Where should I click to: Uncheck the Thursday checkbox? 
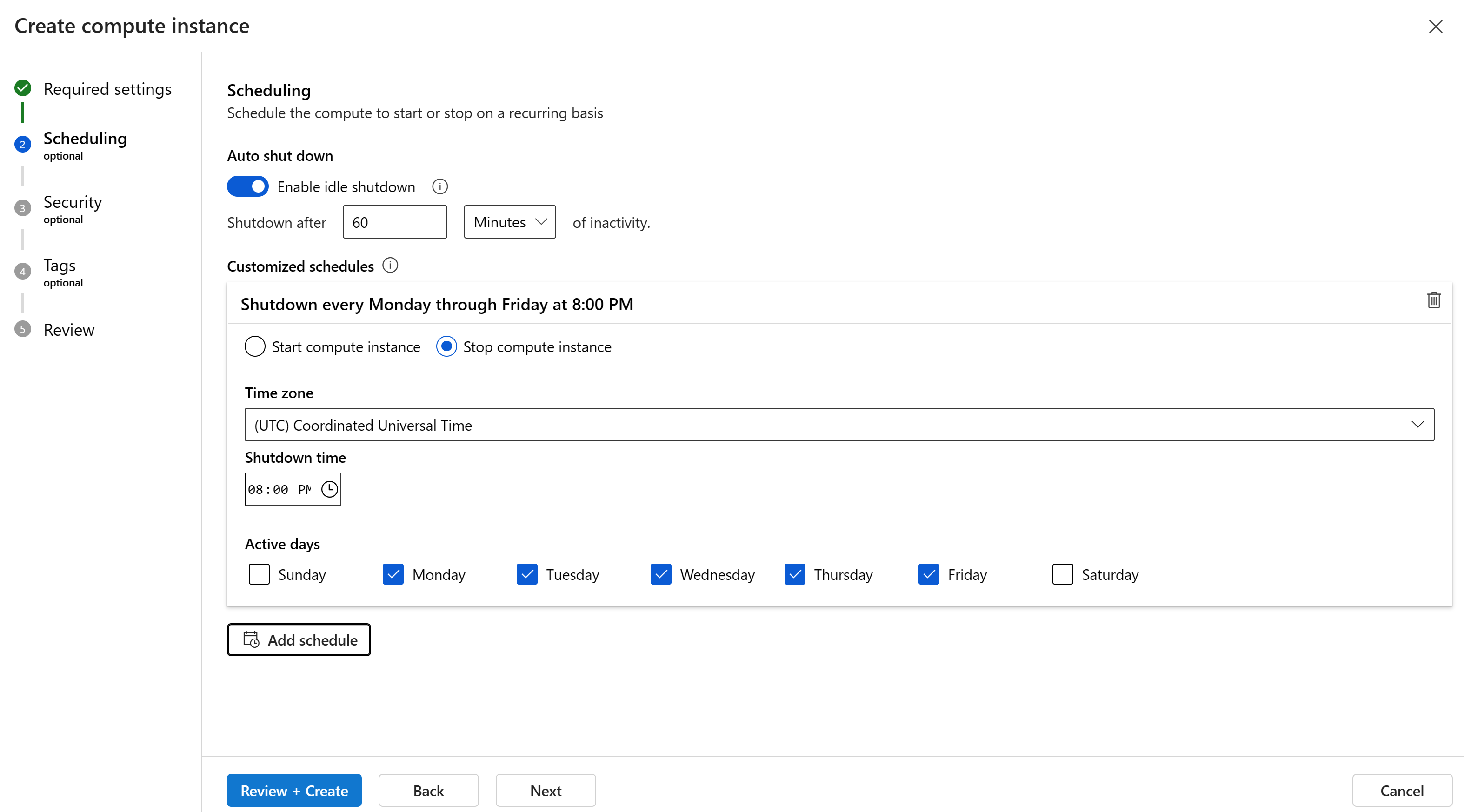click(794, 574)
